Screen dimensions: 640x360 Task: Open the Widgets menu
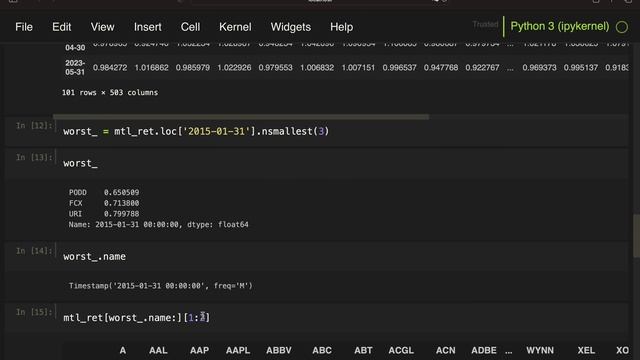coord(291,27)
